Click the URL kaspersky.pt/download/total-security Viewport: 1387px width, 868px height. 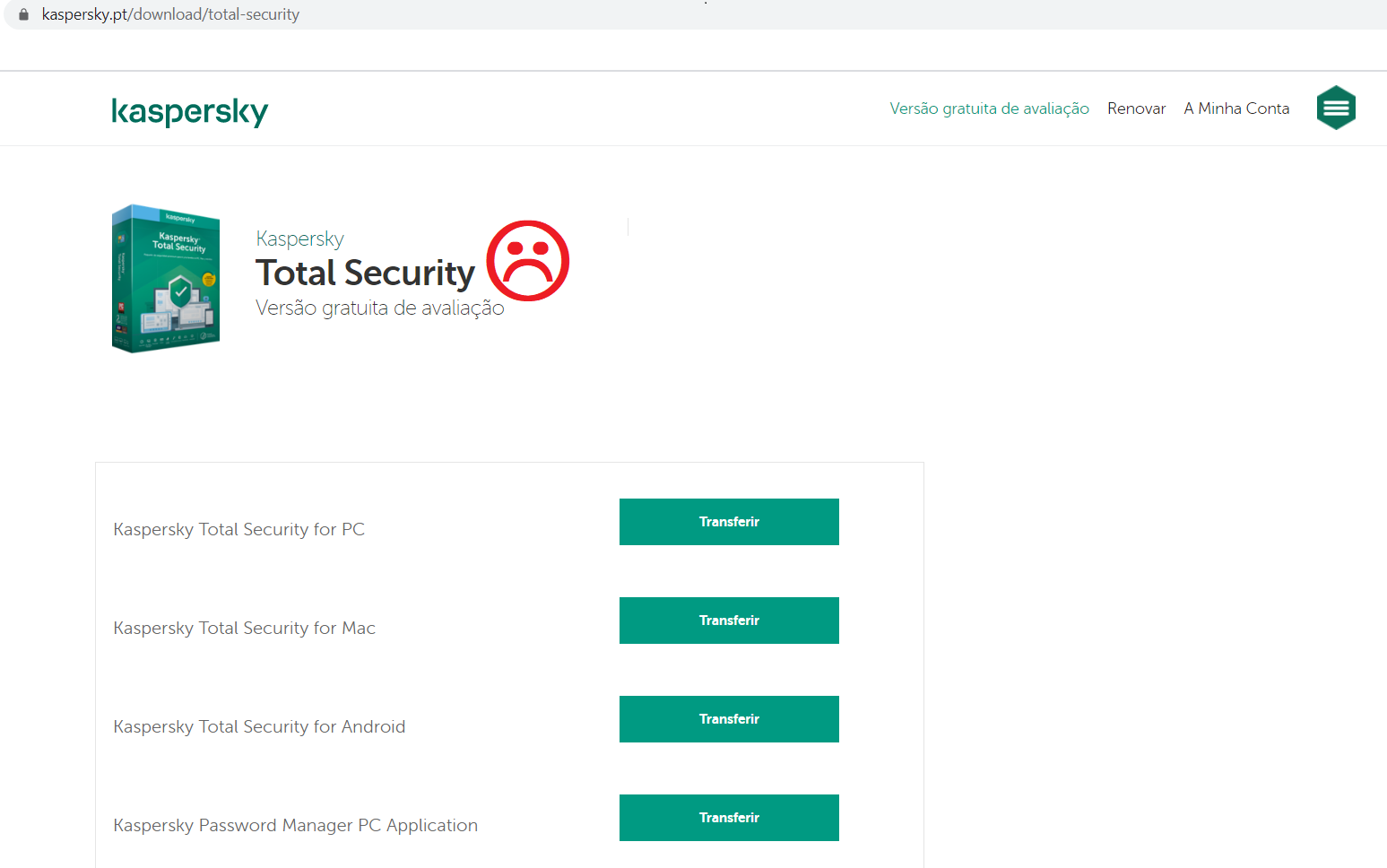click(170, 14)
